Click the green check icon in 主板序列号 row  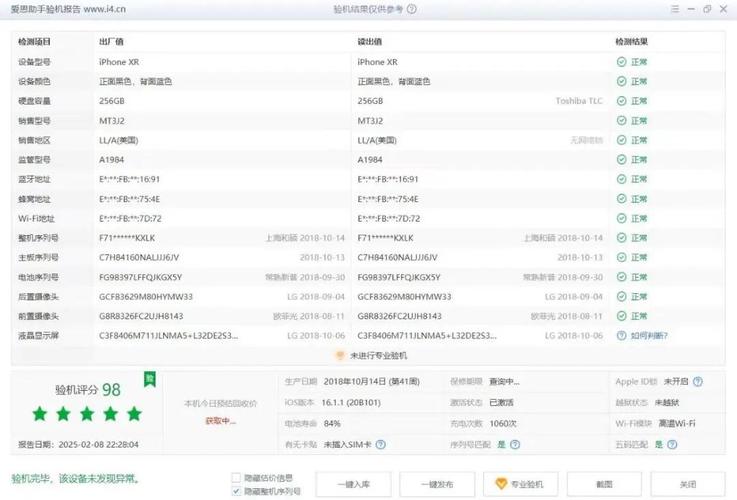coord(621,258)
